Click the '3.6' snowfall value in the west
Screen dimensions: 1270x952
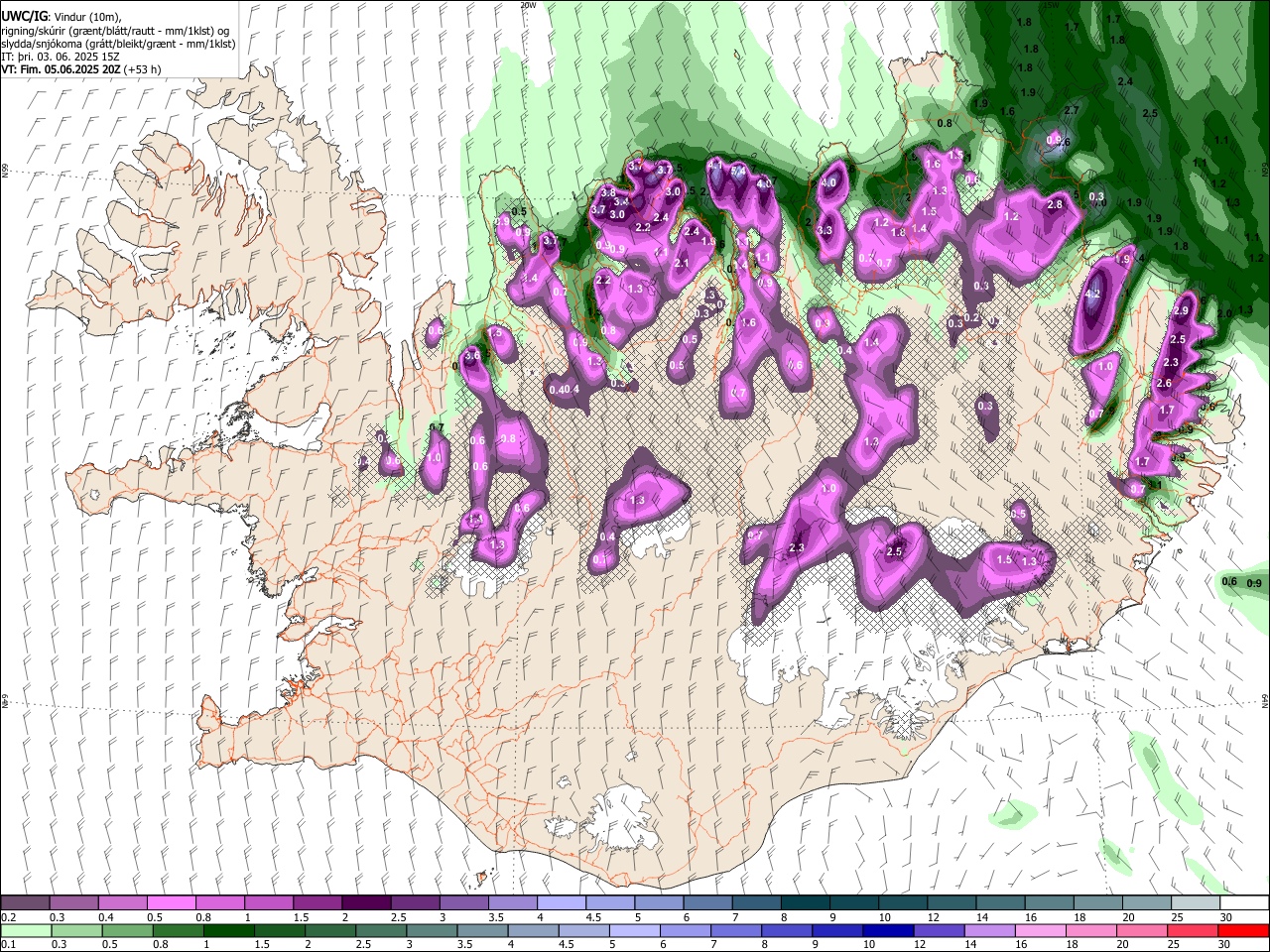point(472,355)
